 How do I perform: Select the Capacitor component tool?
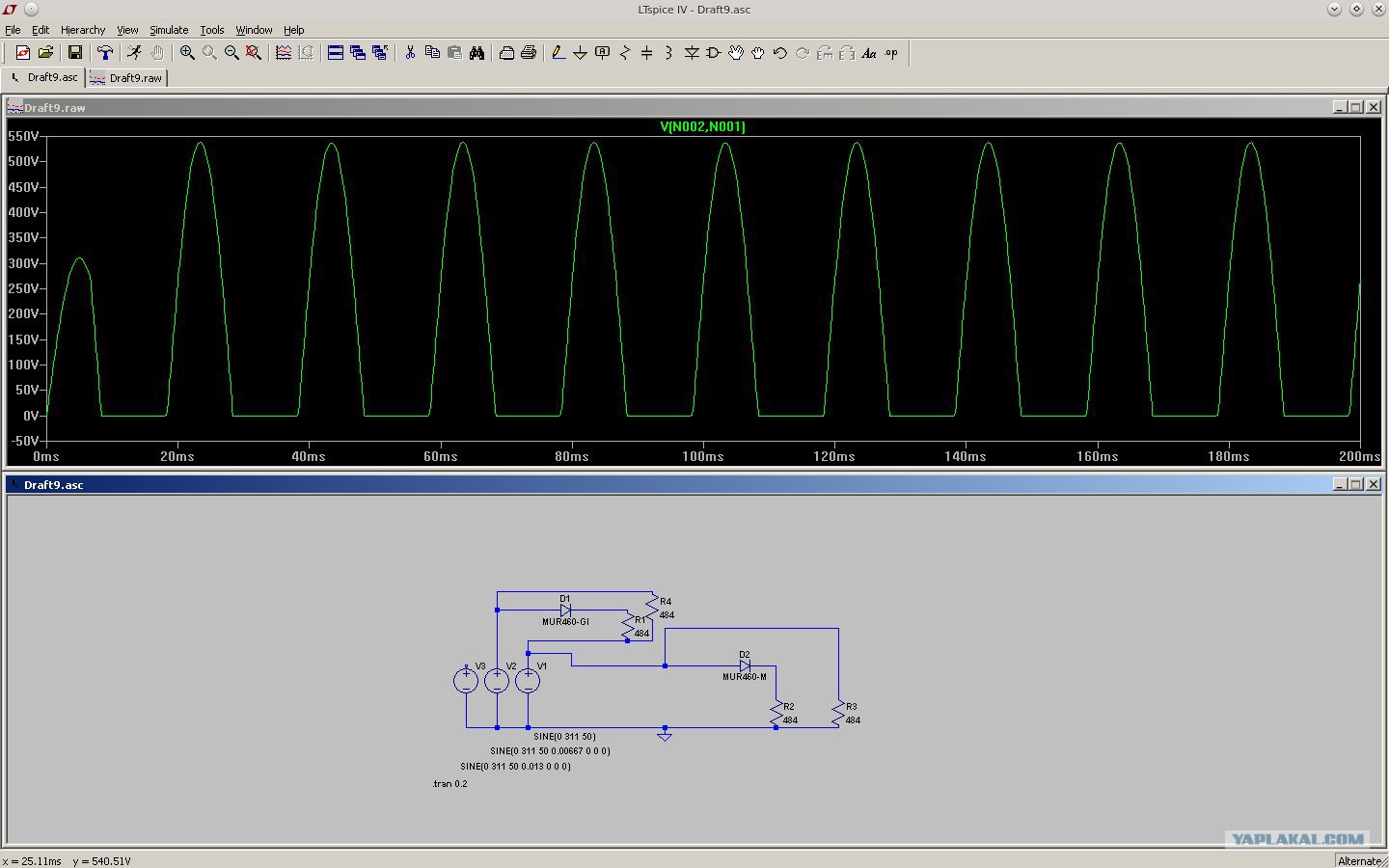point(646,53)
